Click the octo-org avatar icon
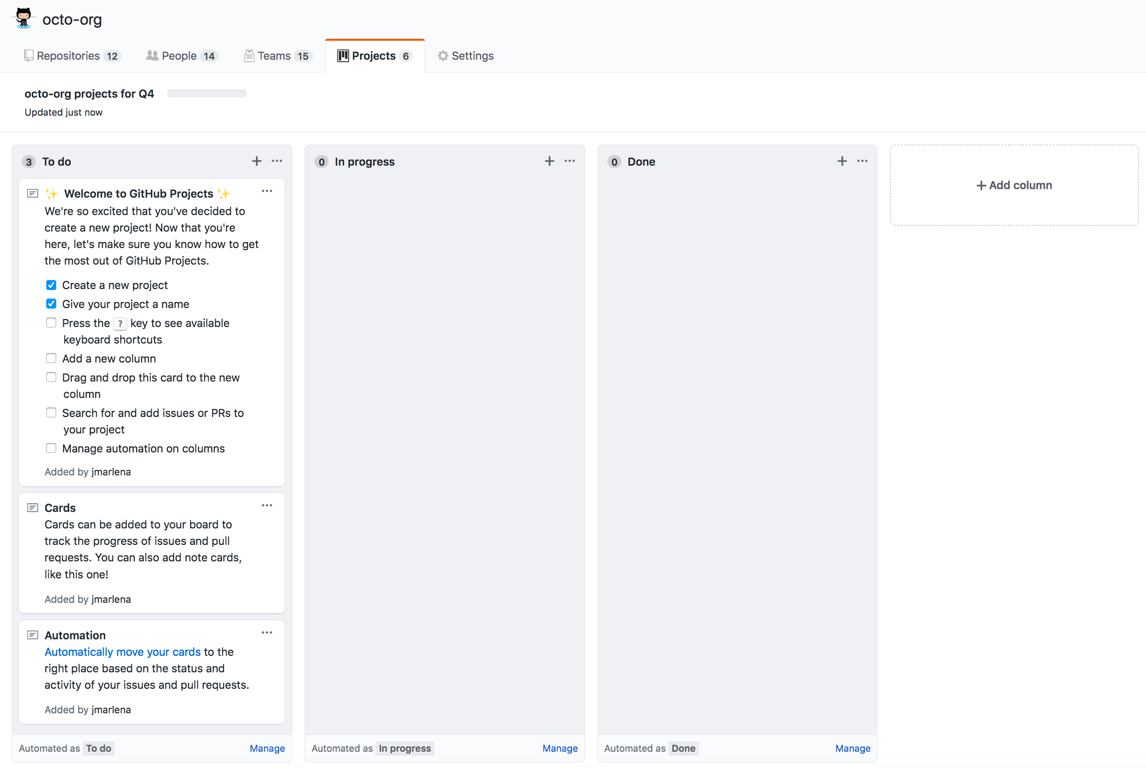Image resolution: width=1146 pixels, height=769 pixels. (x=22, y=18)
